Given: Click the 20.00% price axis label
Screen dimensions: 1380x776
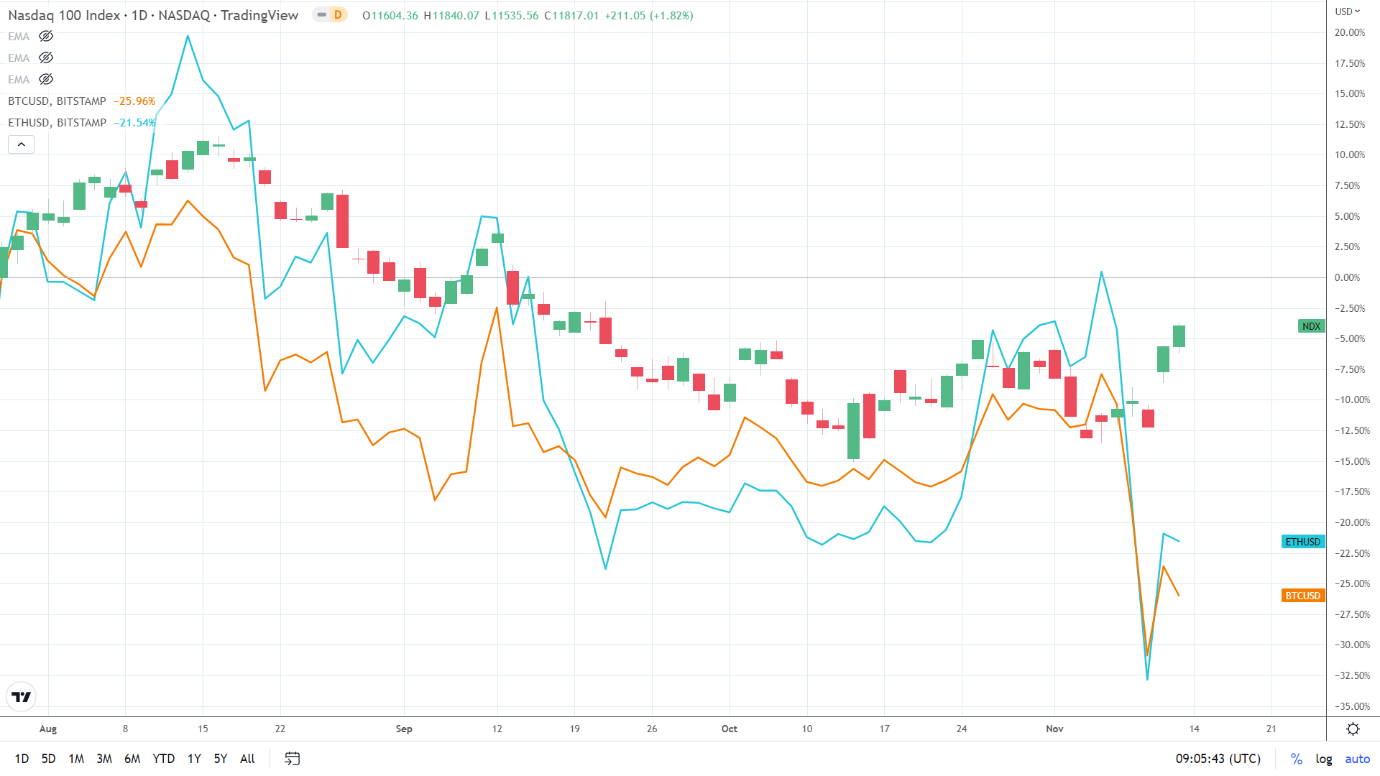Looking at the screenshot, I should point(1350,32).
